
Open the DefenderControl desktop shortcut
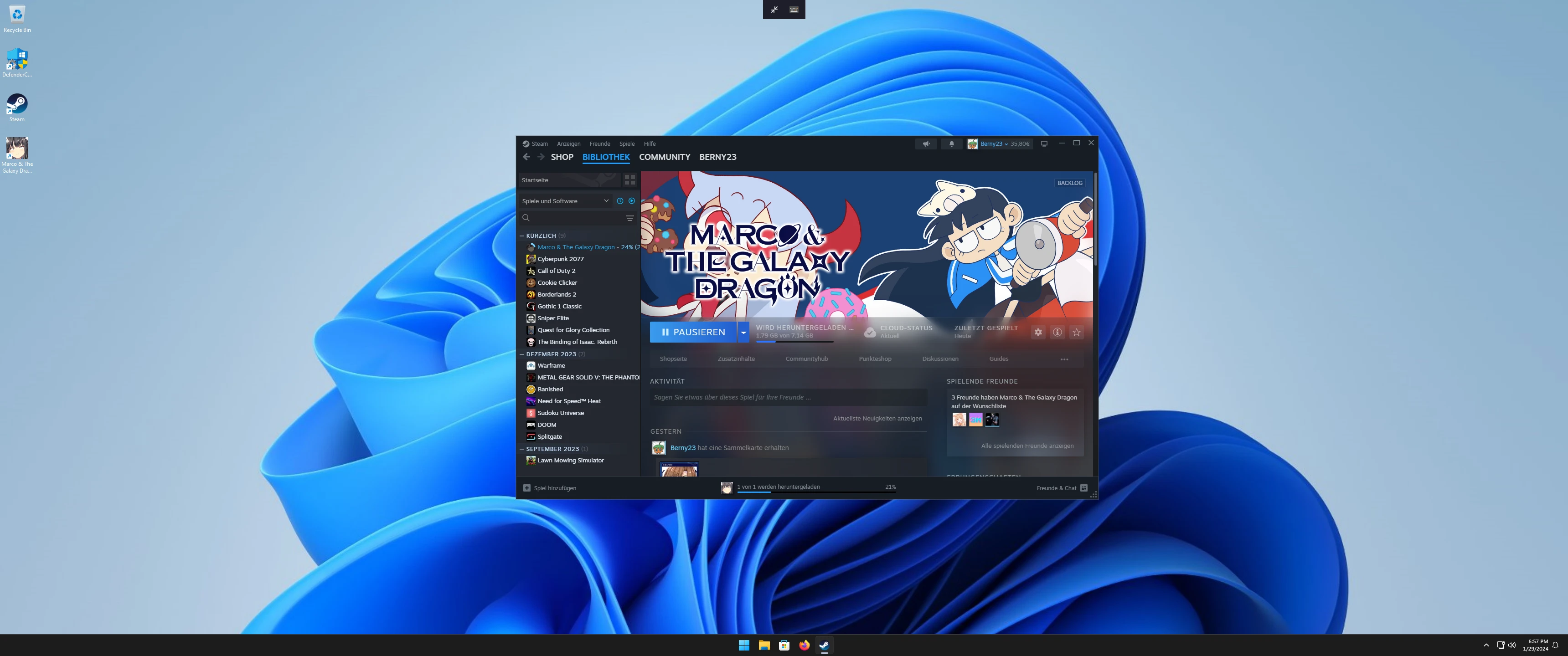point(17,63)
